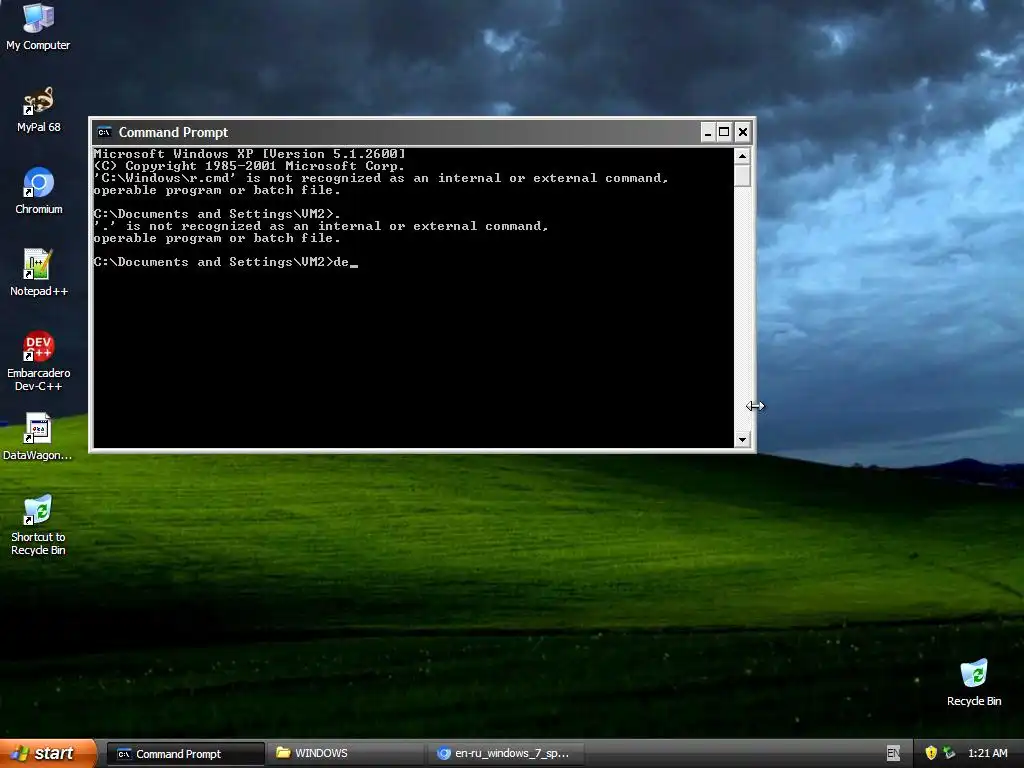Close the Command Prompt window
This screenshot has height=768, width=1024.
[743, 133]
